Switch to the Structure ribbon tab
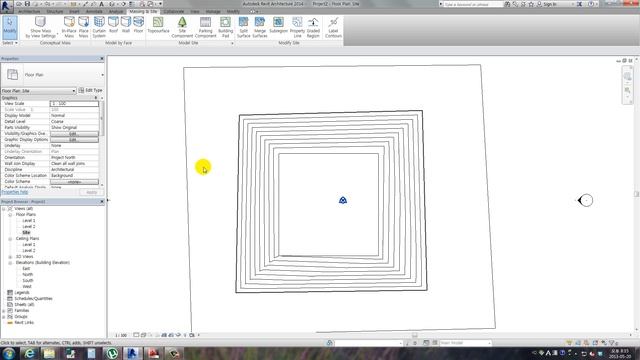Screen dimensions: 640x360 pos(55,11)
